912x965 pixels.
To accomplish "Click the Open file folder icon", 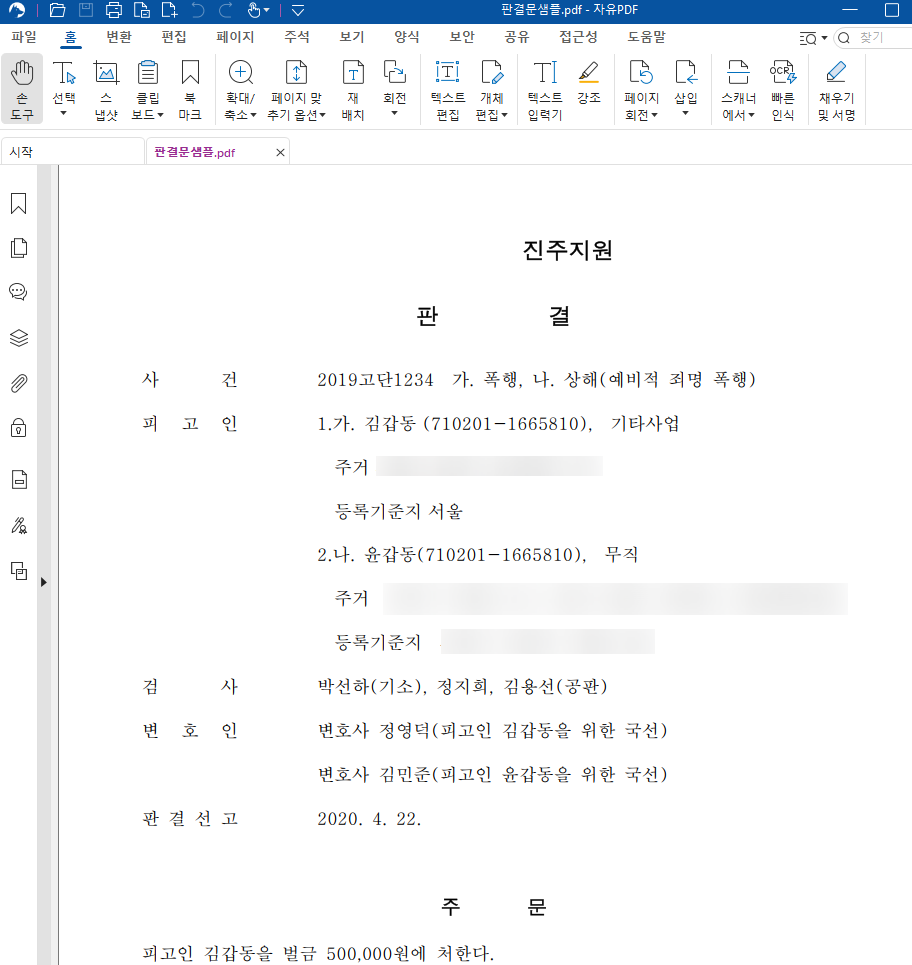I will [x=57, y=10].
